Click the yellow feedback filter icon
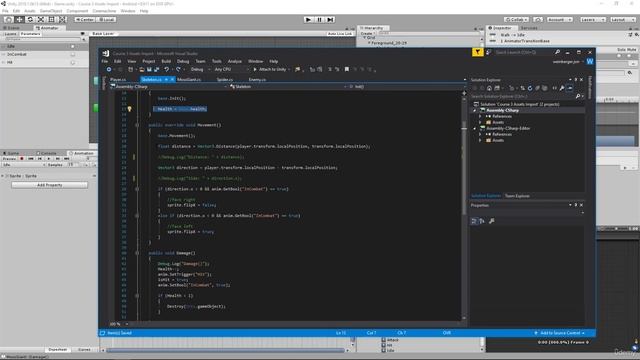The width and height of the screenshot is (640, 360). coord(478,52)
